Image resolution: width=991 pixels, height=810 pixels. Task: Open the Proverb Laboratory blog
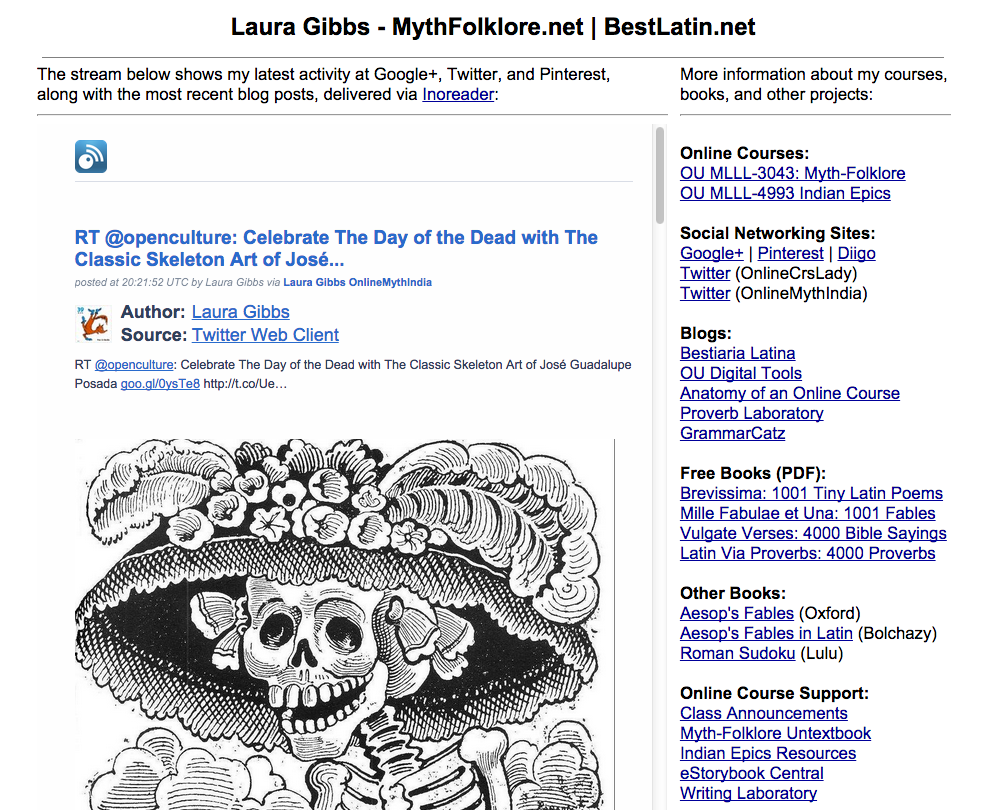pos(751,413)
